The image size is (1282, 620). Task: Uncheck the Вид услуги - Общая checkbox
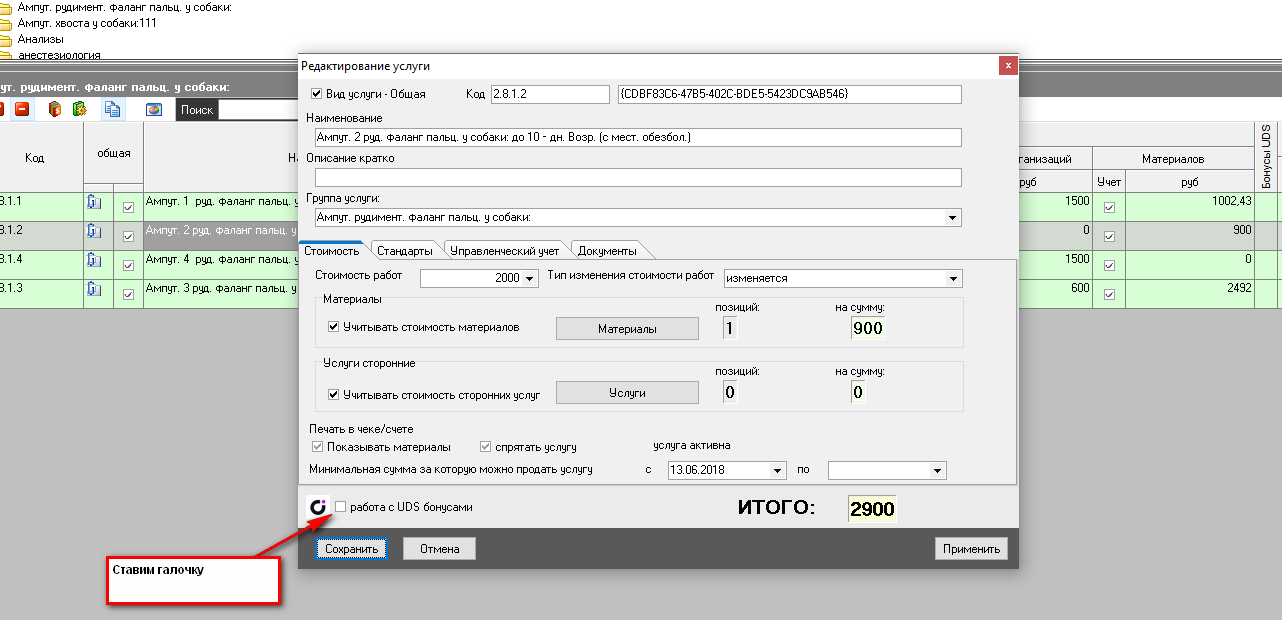(x=317, y=94)
